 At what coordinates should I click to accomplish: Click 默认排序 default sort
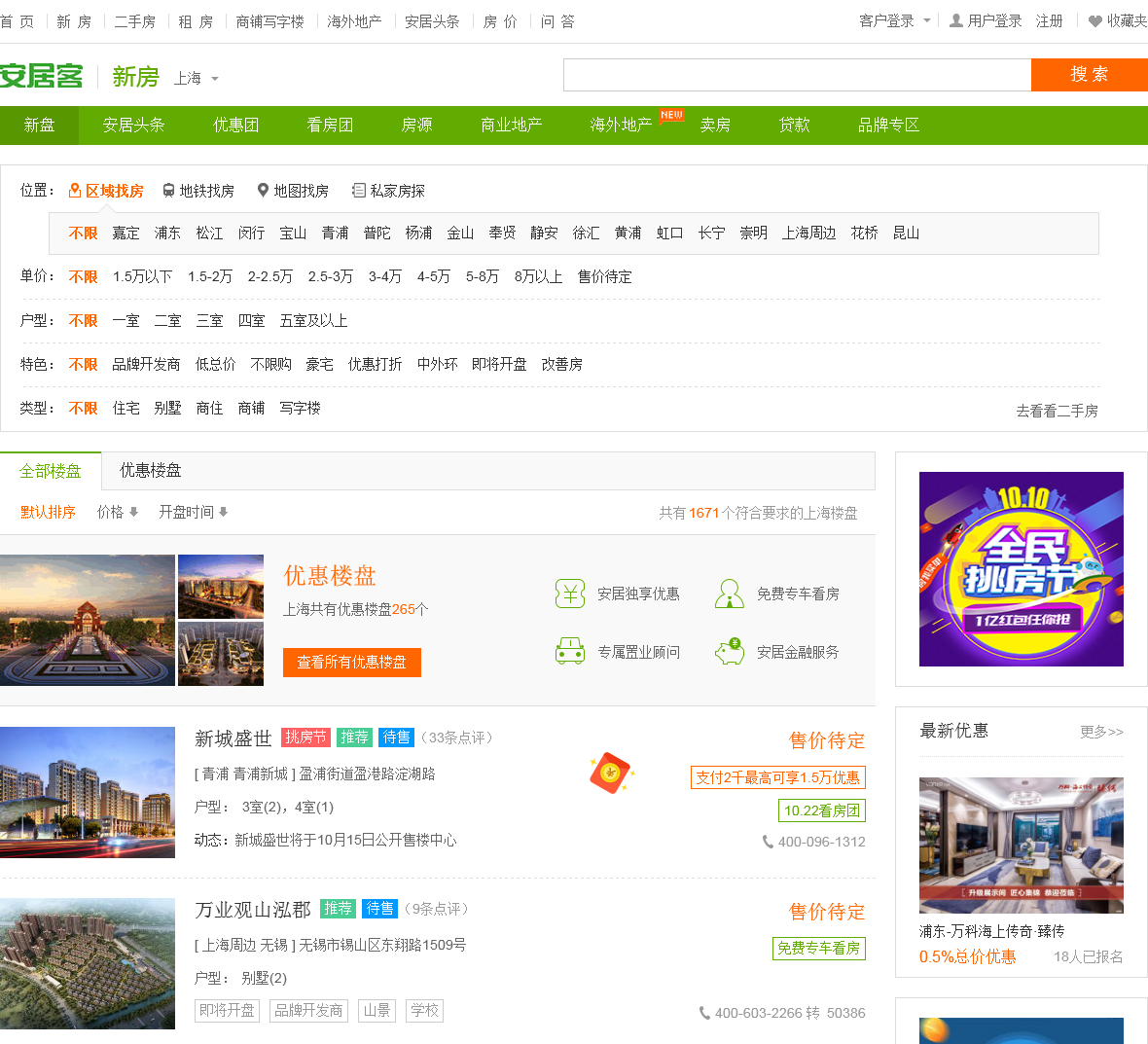click(x=49, y=512)
